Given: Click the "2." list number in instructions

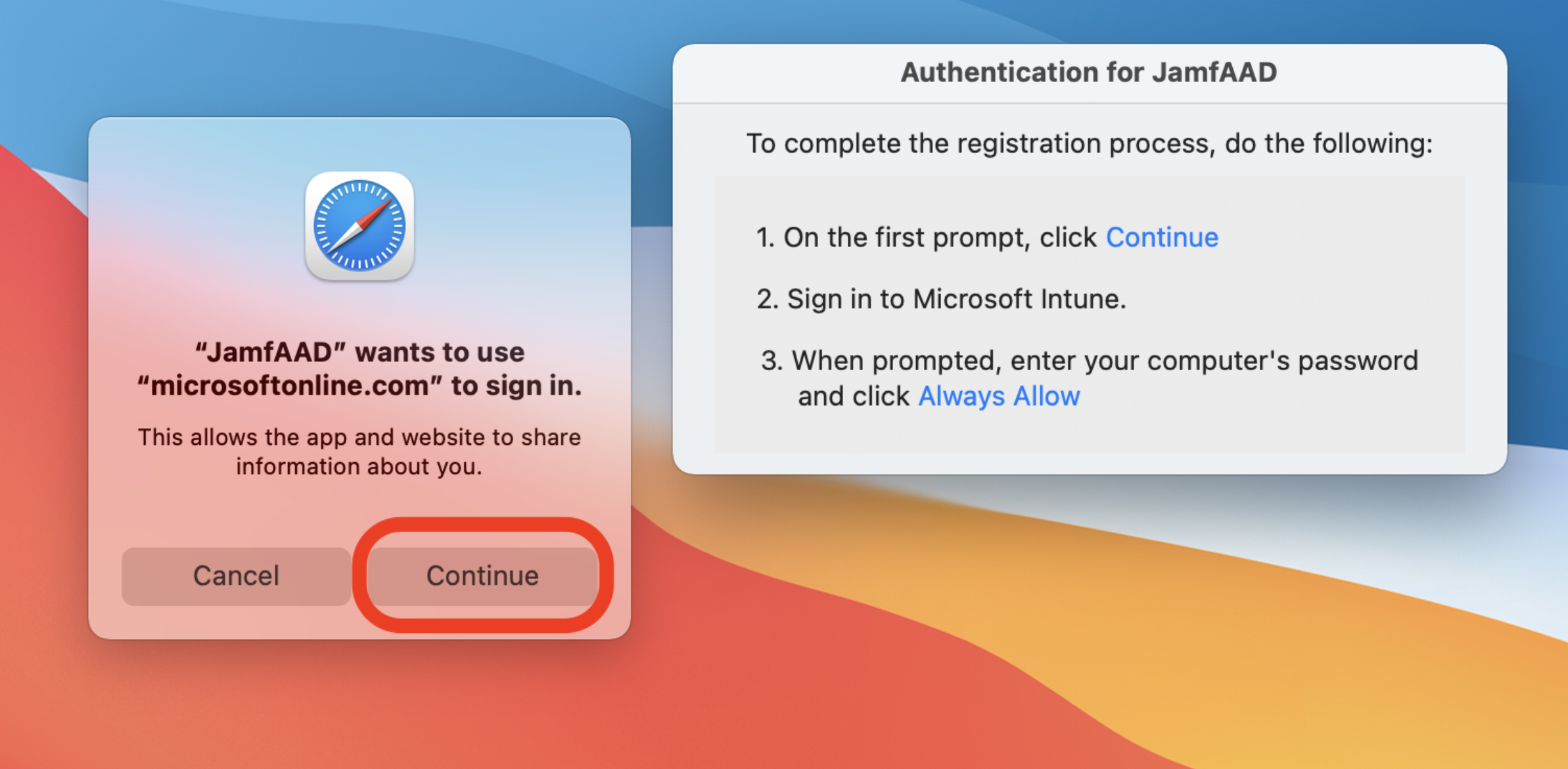Looking at the screenshot, I should coord(768,300).
